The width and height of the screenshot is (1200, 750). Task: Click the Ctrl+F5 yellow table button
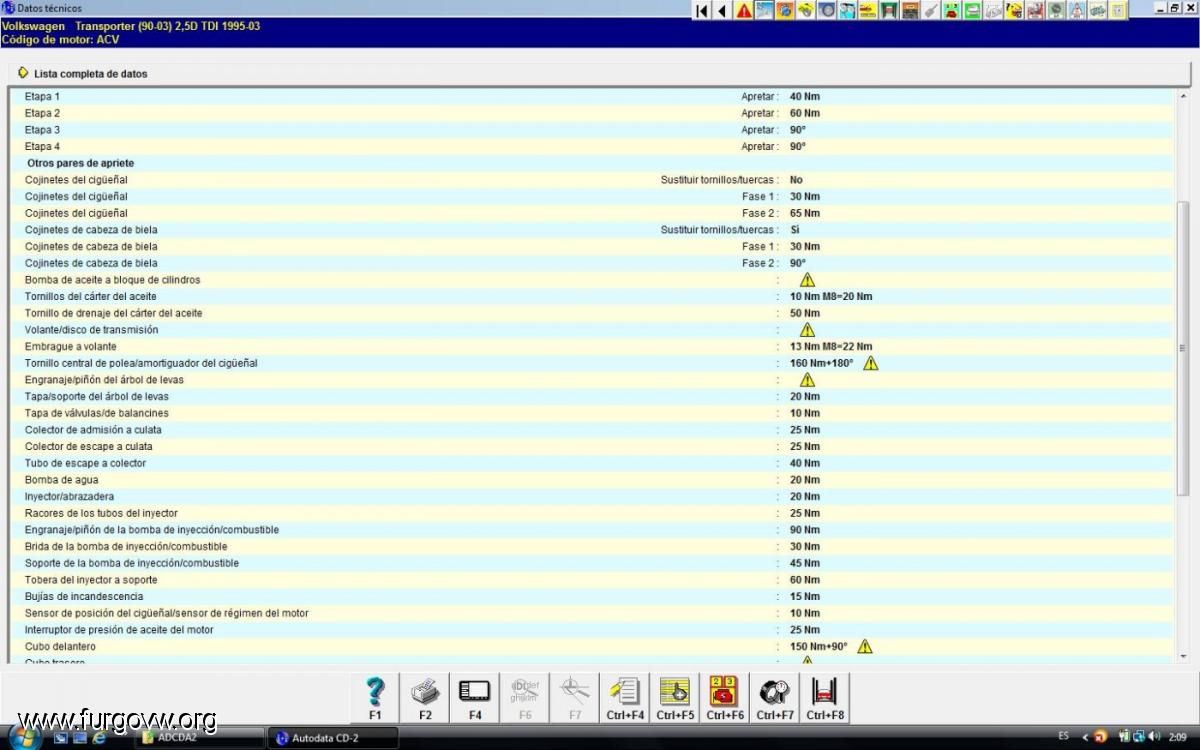[675, 698]
